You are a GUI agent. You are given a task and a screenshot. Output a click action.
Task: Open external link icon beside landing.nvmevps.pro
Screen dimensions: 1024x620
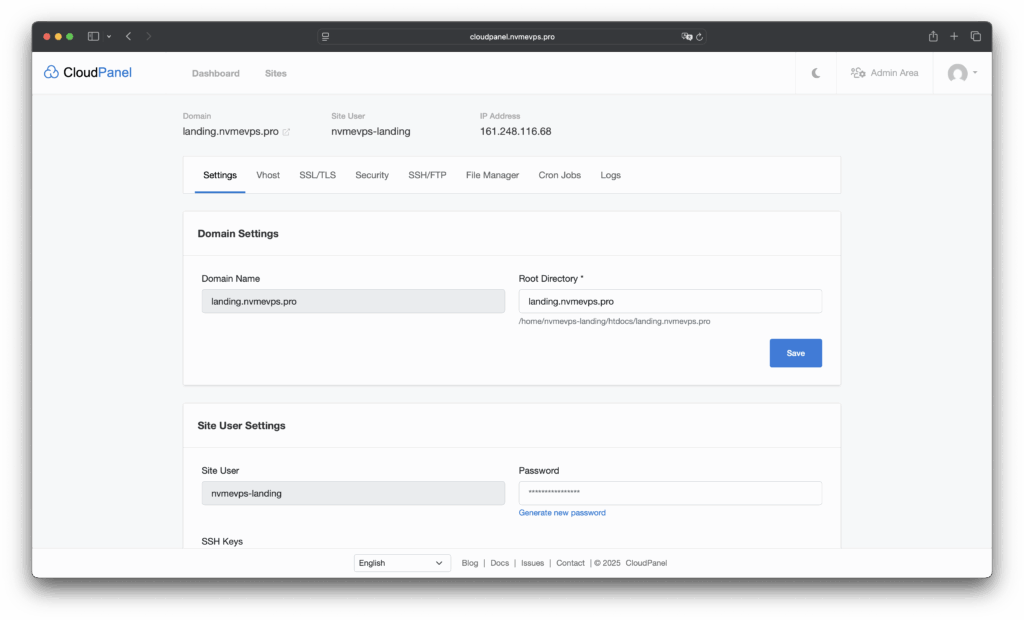286,132
